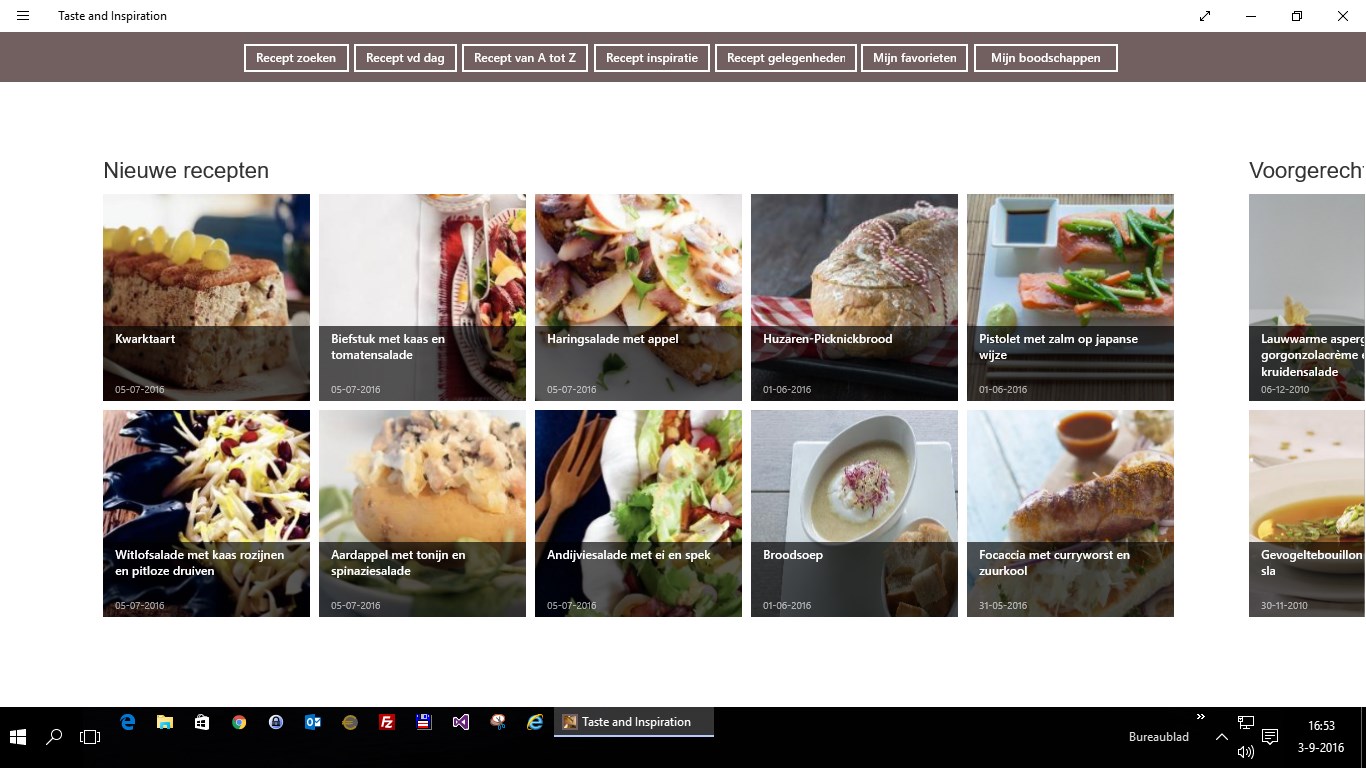The height and width of the screenshot is (768, 1366).
Task: Open Witlofsalade met kaas rozijnen recipe
Action: click(x=206, y=513)
